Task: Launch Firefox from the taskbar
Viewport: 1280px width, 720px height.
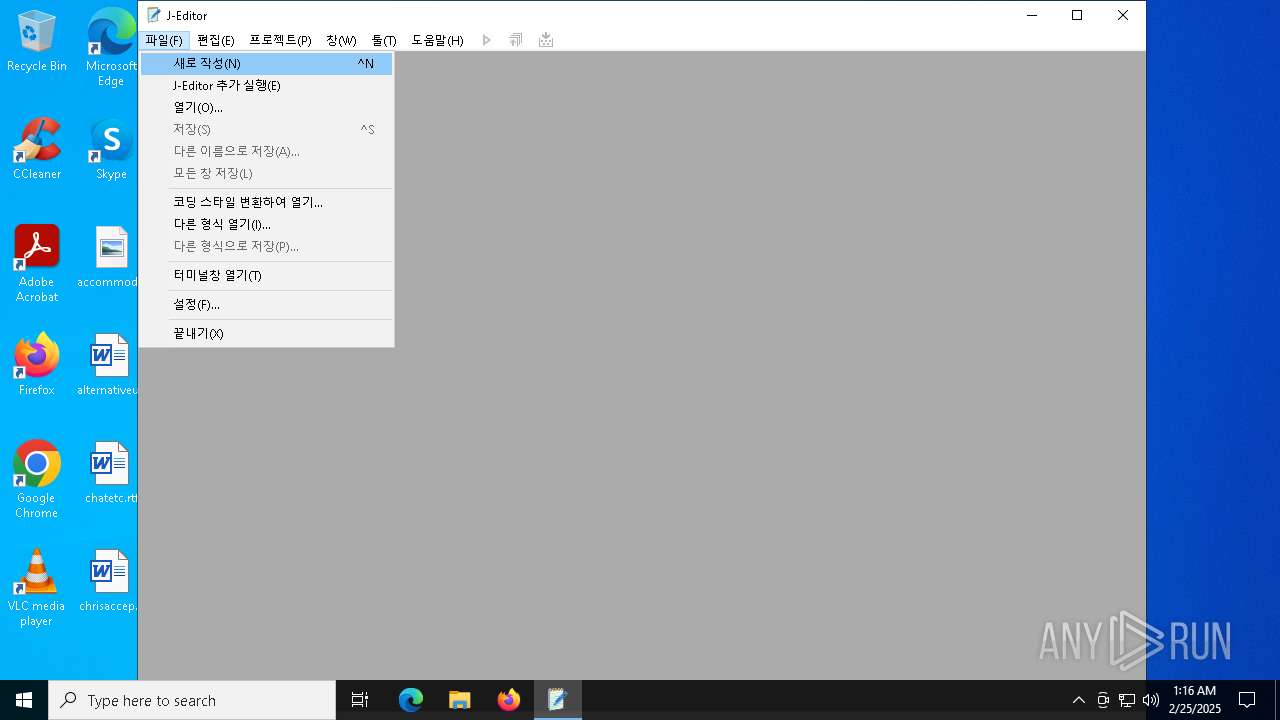Action: click(x=509, y=700)
